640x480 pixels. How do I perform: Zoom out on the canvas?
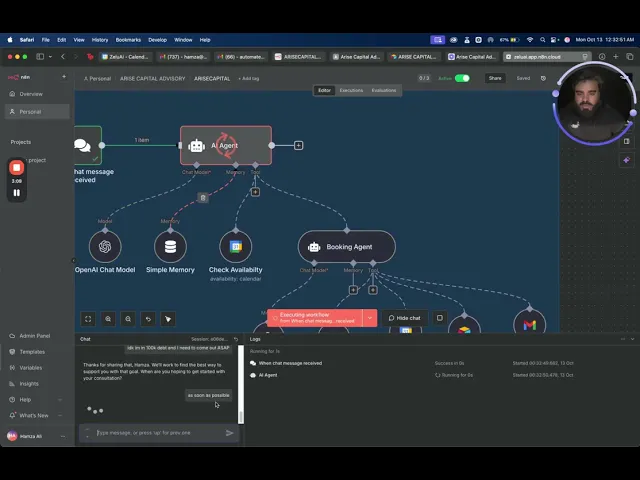128,319
